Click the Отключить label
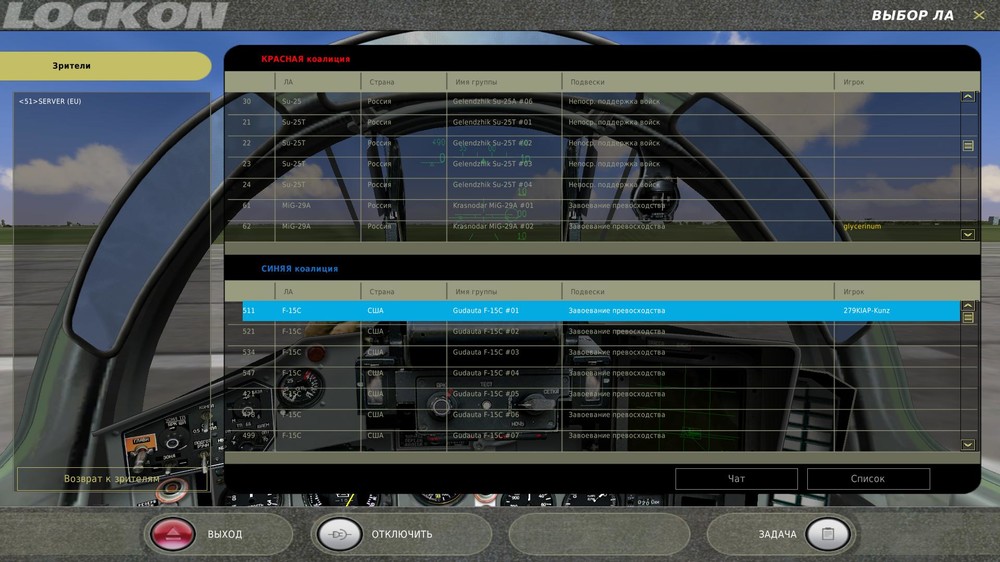The height and width of the screenshot is (562, 1000). coord(402,535)
